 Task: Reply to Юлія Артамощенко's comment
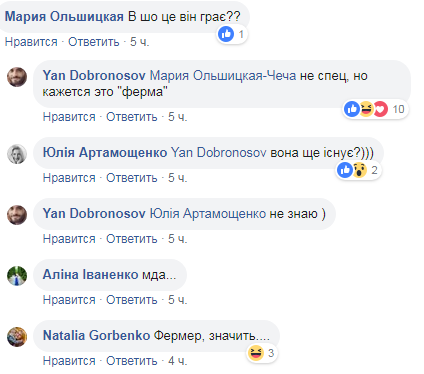132,178
